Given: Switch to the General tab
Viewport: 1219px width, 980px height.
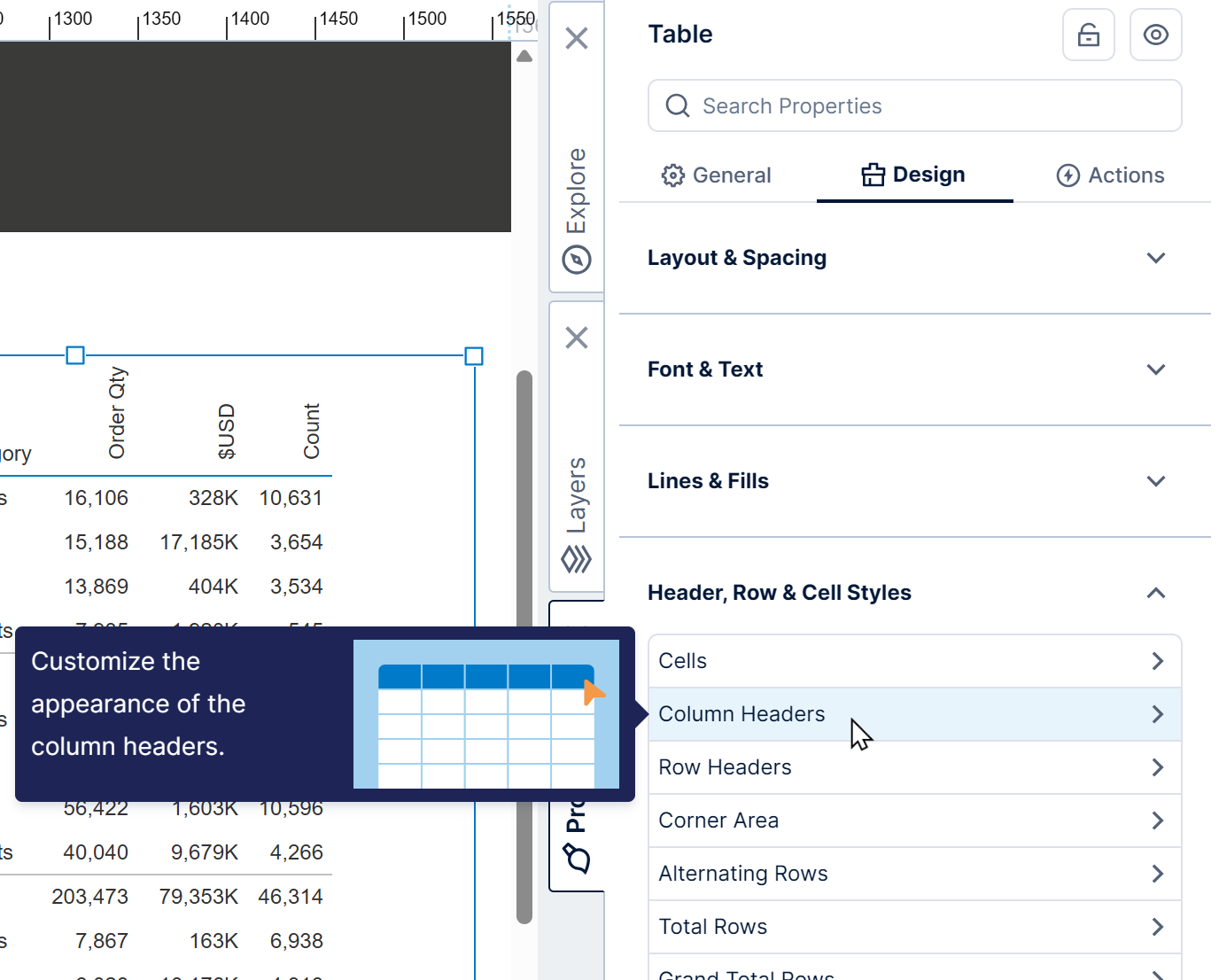Looking at the screenshot, I should coord(734,175).
